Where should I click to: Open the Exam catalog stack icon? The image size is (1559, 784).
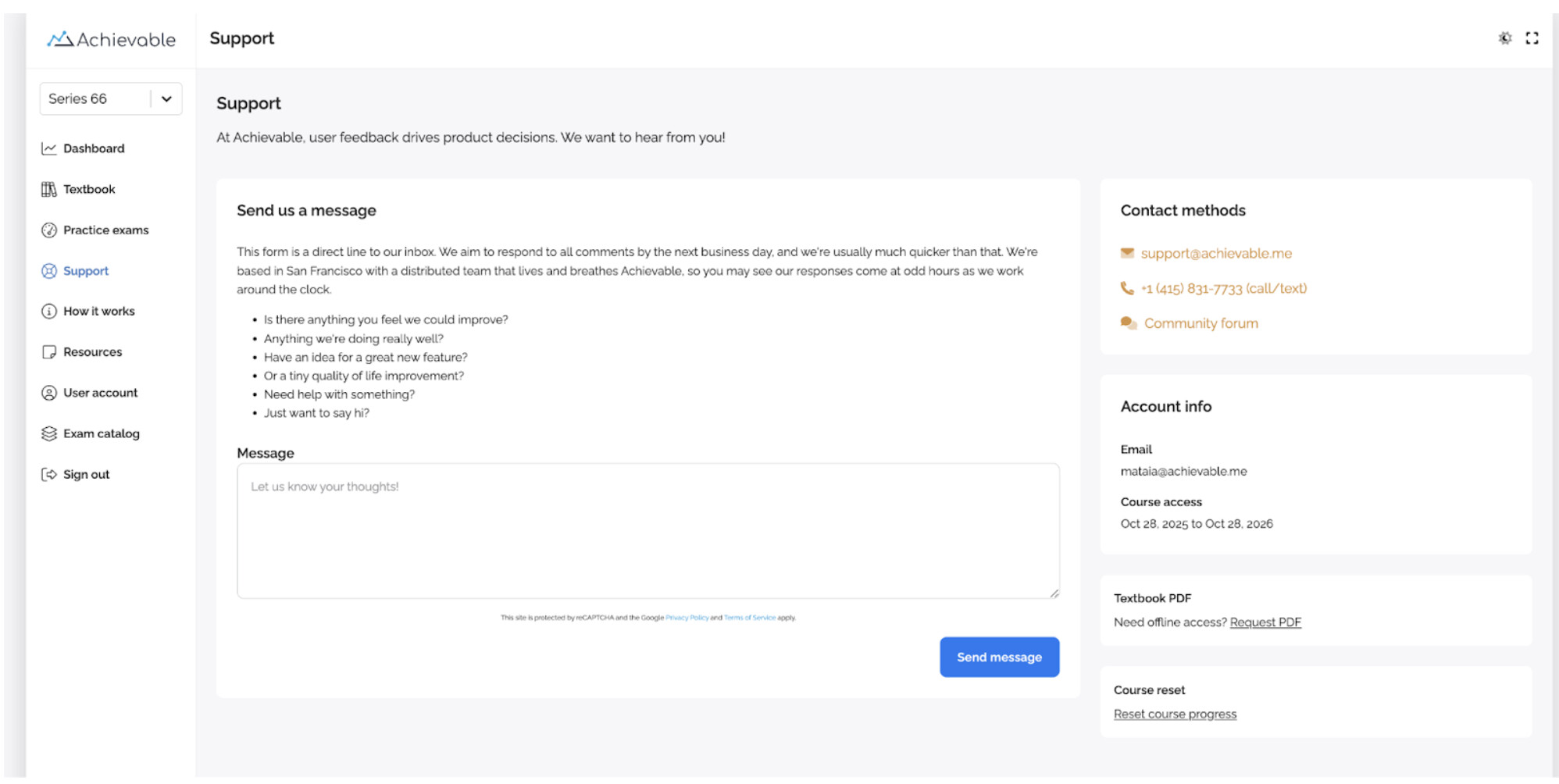click(49, 433)
